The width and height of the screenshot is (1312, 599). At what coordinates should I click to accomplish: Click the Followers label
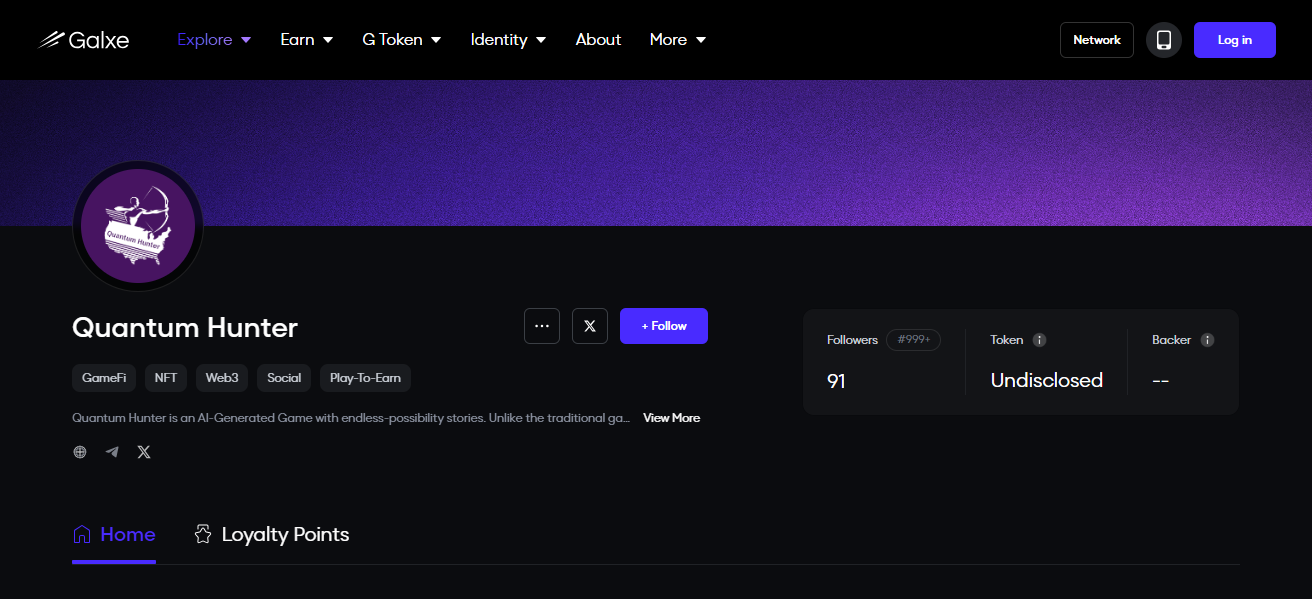coord(852,340)
